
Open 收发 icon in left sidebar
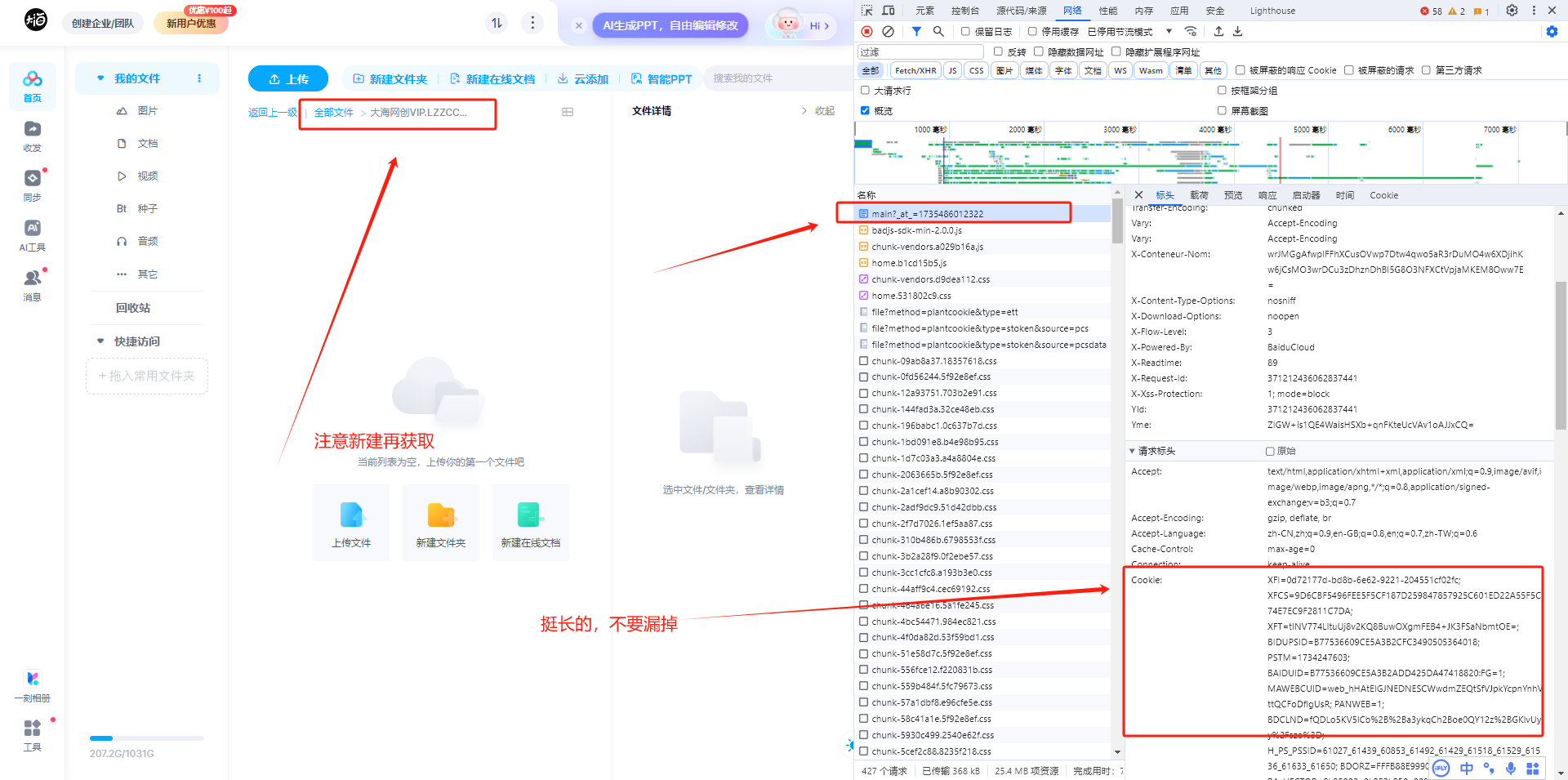click(32, 136)
